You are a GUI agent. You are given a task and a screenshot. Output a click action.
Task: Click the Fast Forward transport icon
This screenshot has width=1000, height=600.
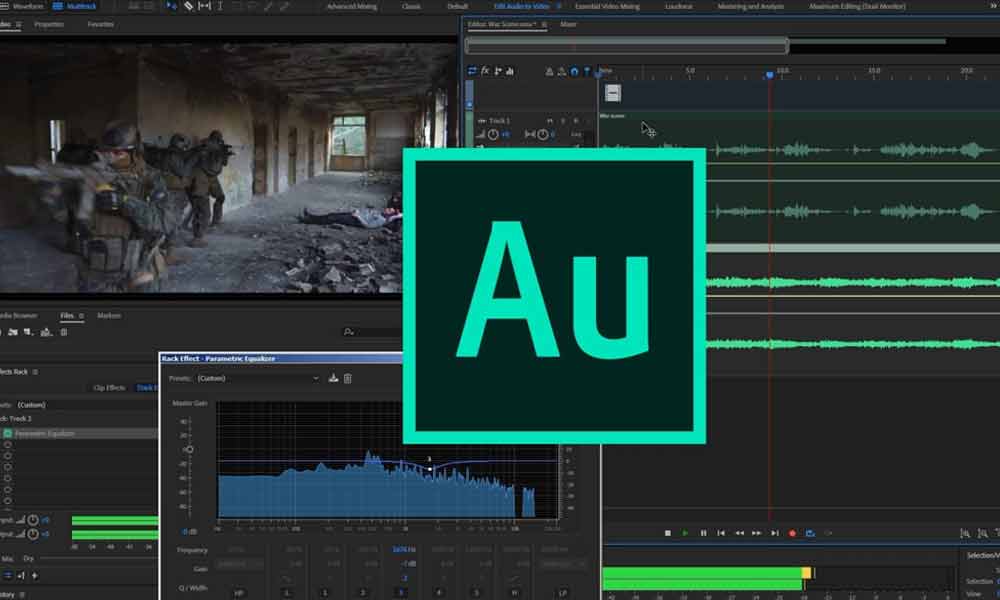(x=757, y=533)
